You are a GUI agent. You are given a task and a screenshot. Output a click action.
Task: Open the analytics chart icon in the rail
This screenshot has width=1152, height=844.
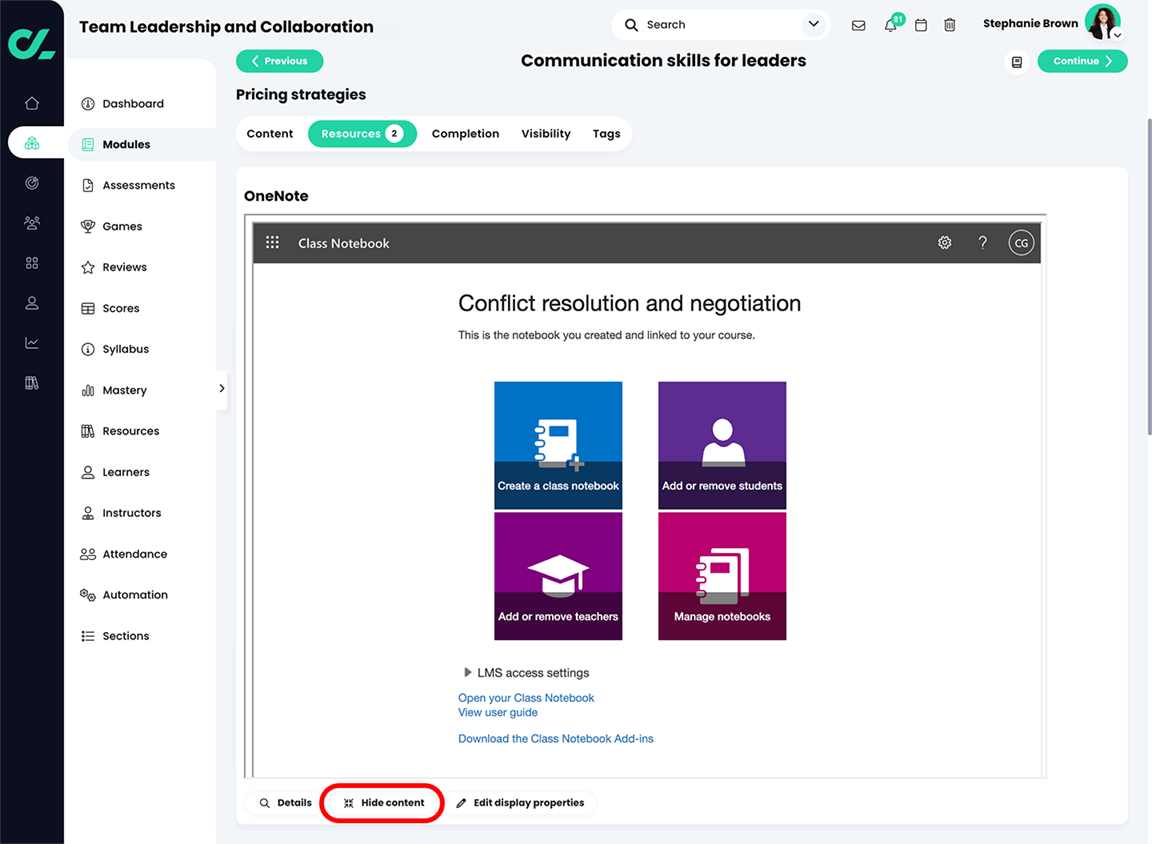coord(32,343)
